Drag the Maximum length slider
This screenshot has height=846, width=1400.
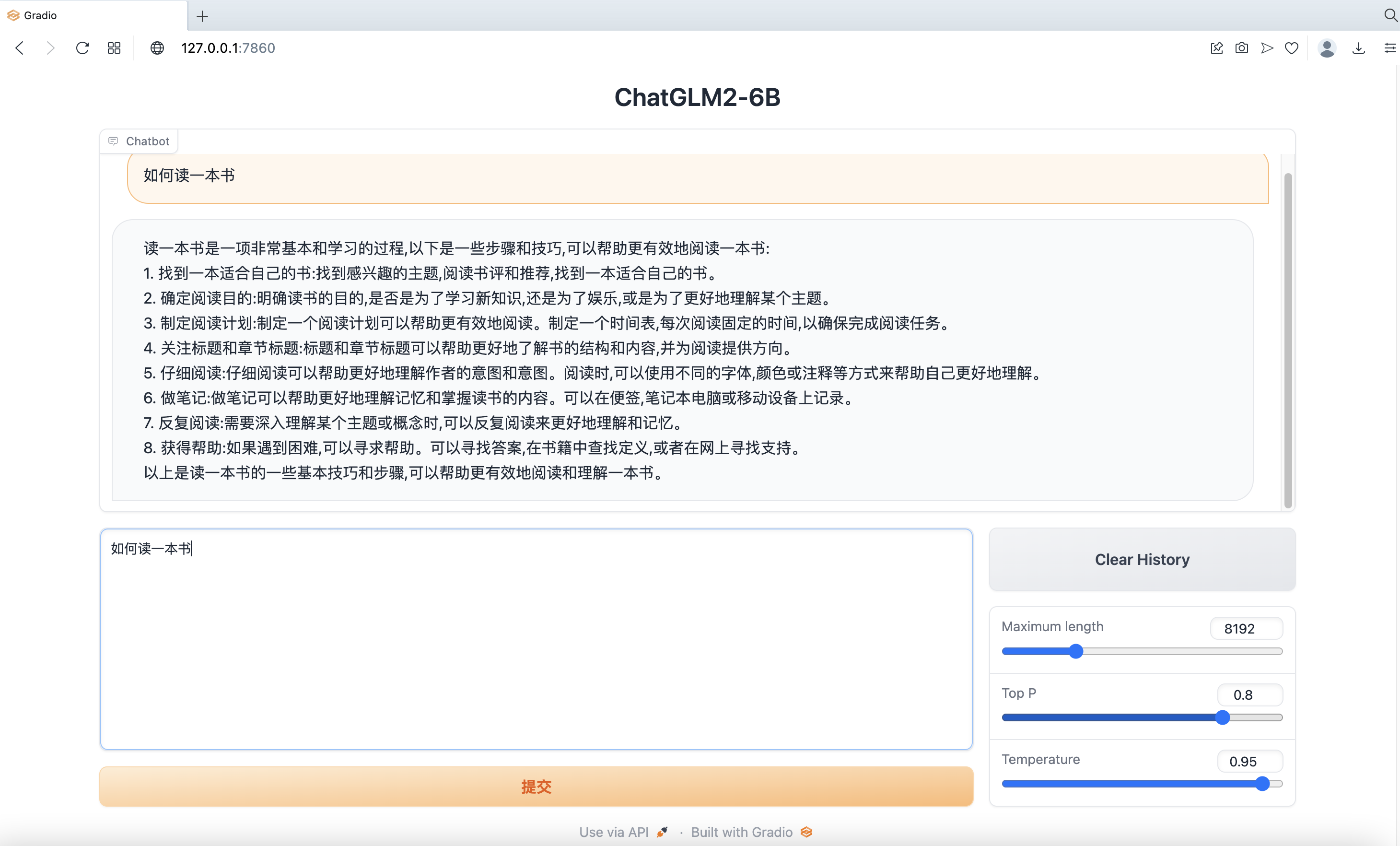pos(1074,651)
